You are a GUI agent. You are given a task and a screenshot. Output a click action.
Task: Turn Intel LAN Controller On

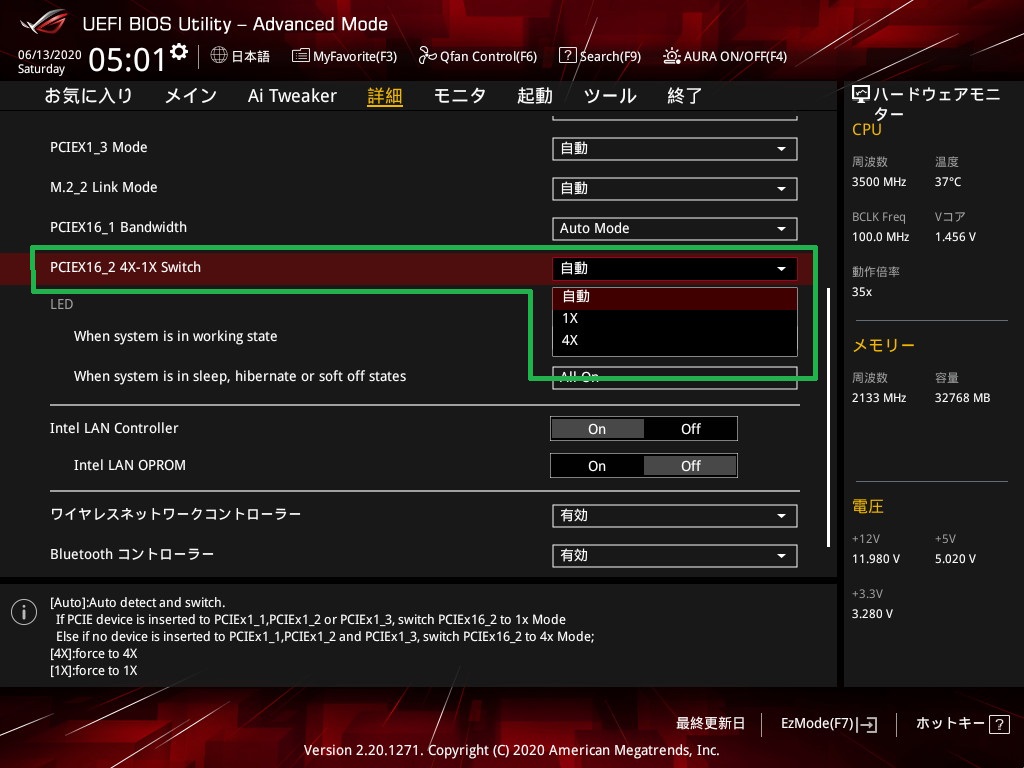(597, 429)
